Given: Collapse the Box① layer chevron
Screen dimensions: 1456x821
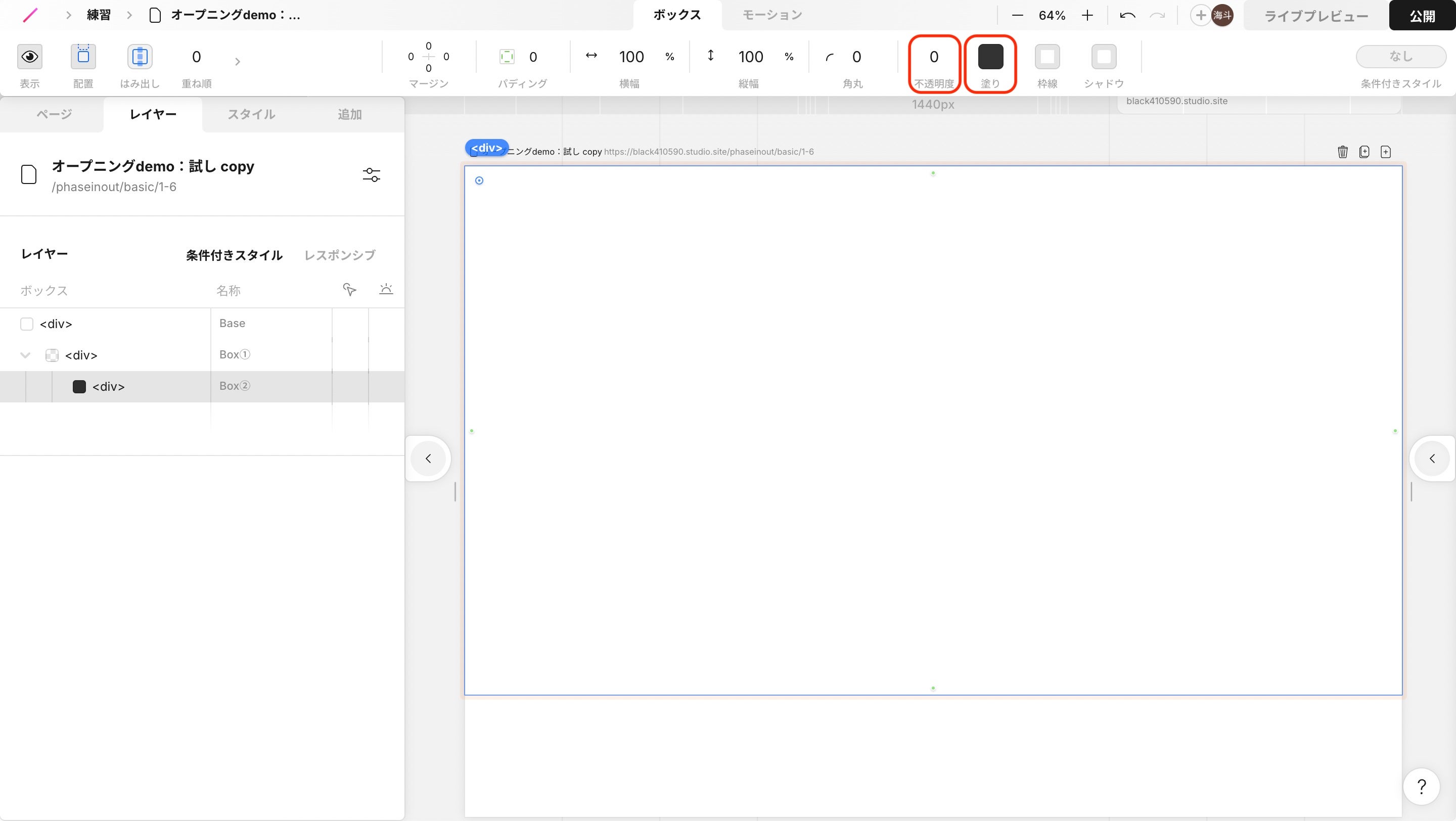Looking at the screenshot, I should (x=25, y=355).
